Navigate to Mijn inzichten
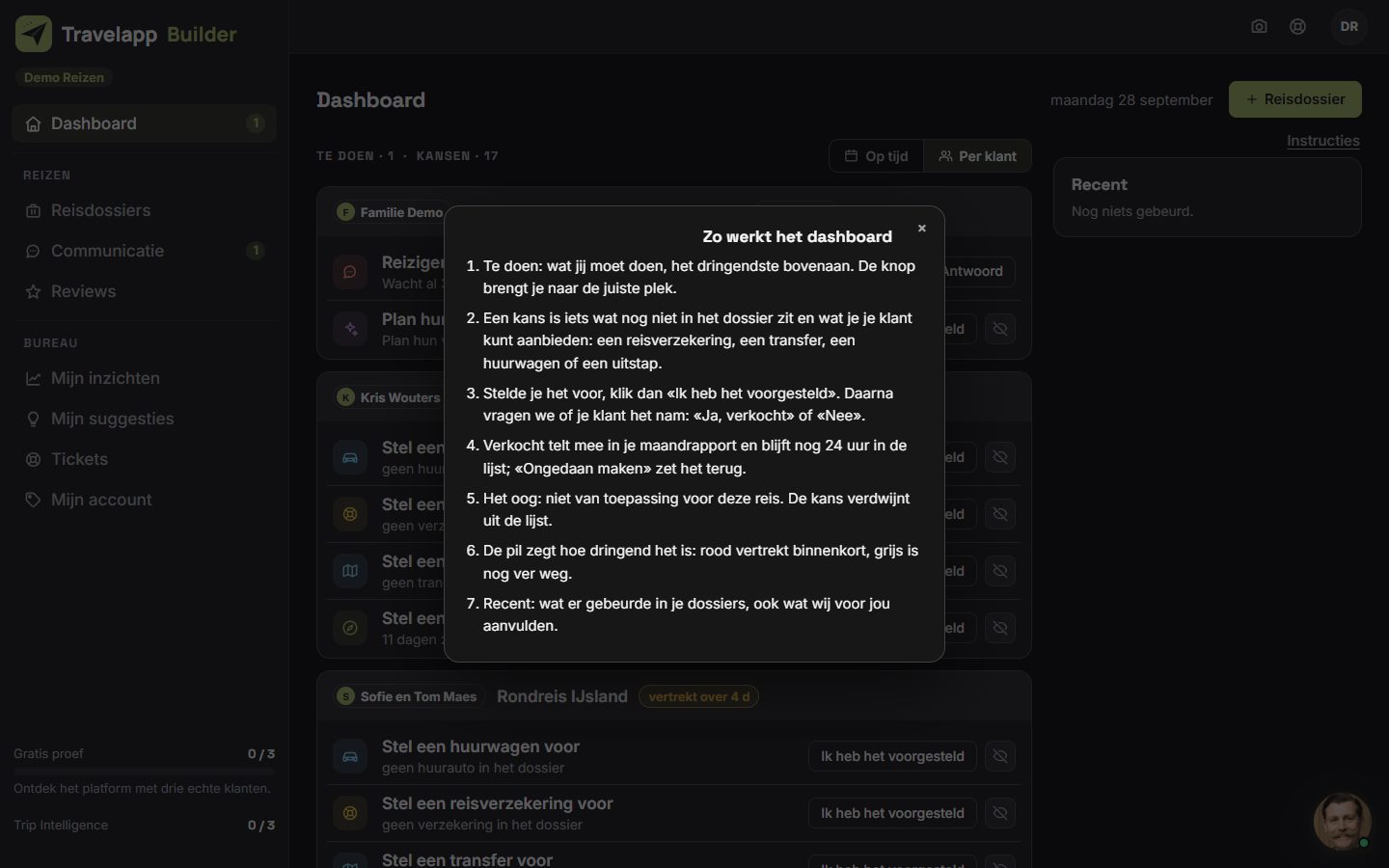The height and width of the screenshot is (868, 1389). (145, 378)
